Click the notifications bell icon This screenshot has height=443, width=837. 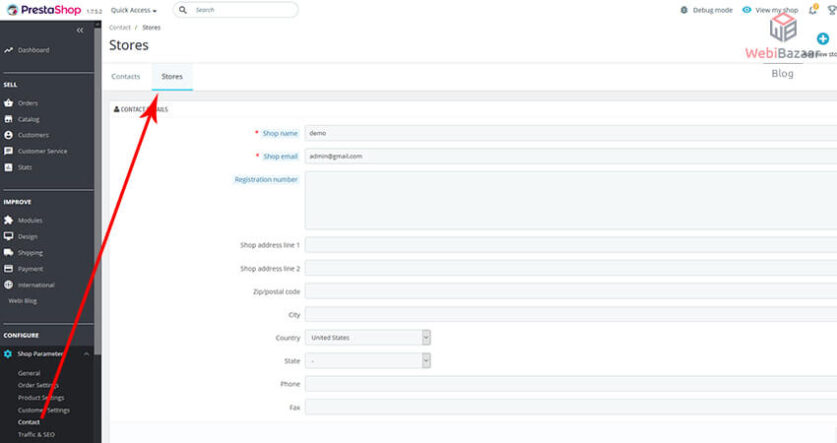pos(813,10)
